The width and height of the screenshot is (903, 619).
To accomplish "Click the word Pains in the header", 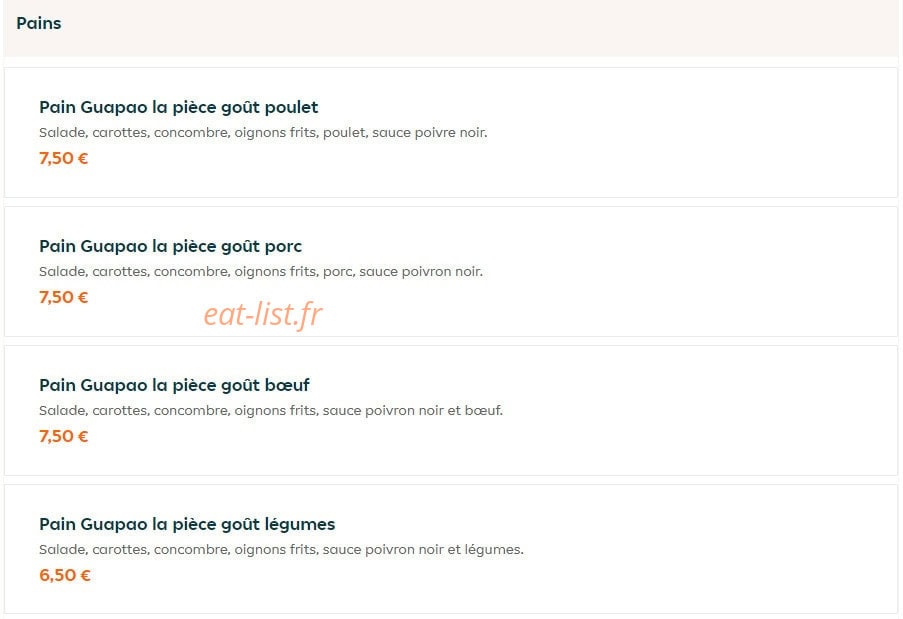I will [x=39, y=23].
